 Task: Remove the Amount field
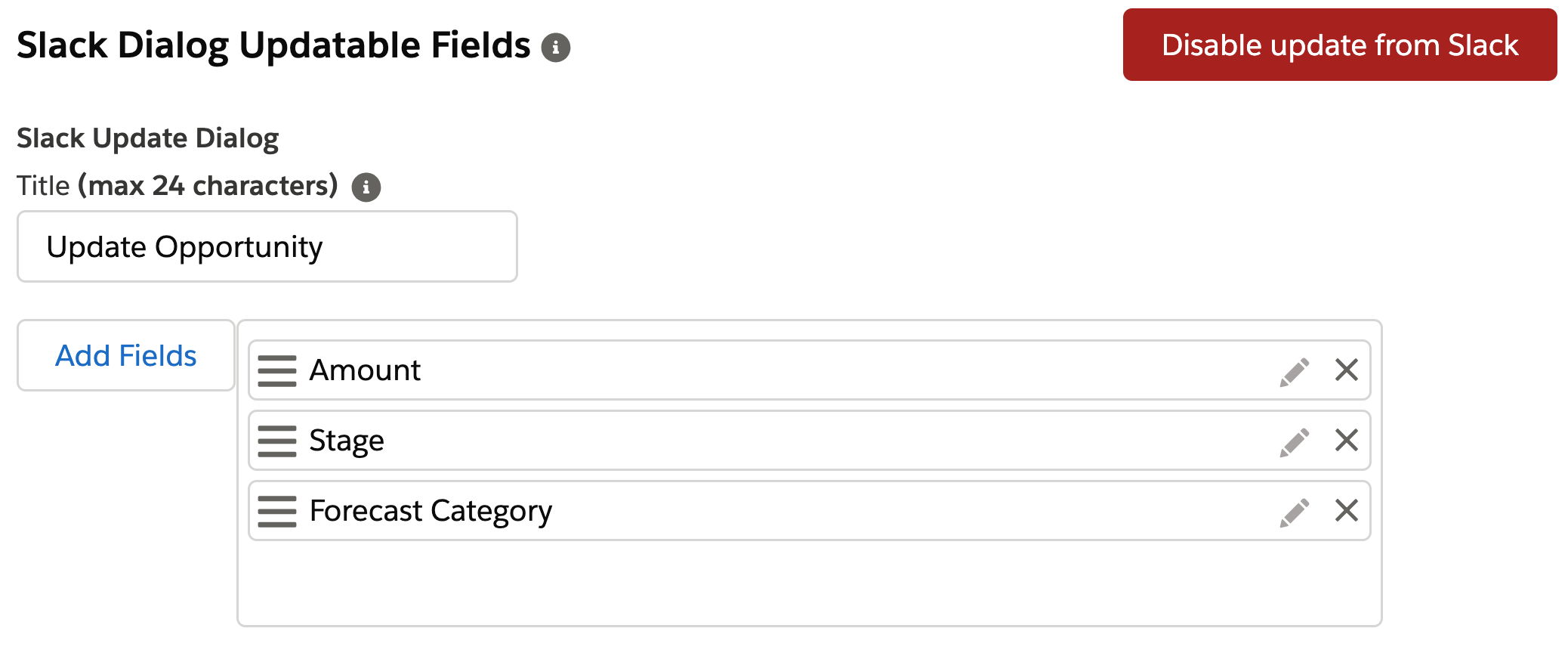pyautogui.click(x=1346, y=370)
